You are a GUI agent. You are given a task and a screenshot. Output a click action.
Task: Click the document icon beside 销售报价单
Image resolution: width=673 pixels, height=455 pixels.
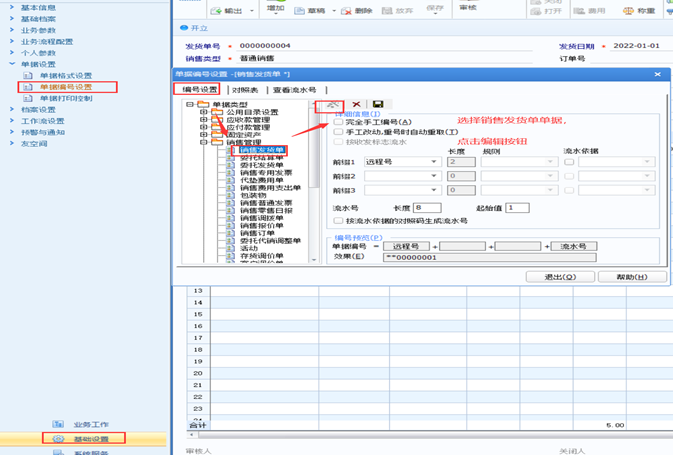point(230,225)
